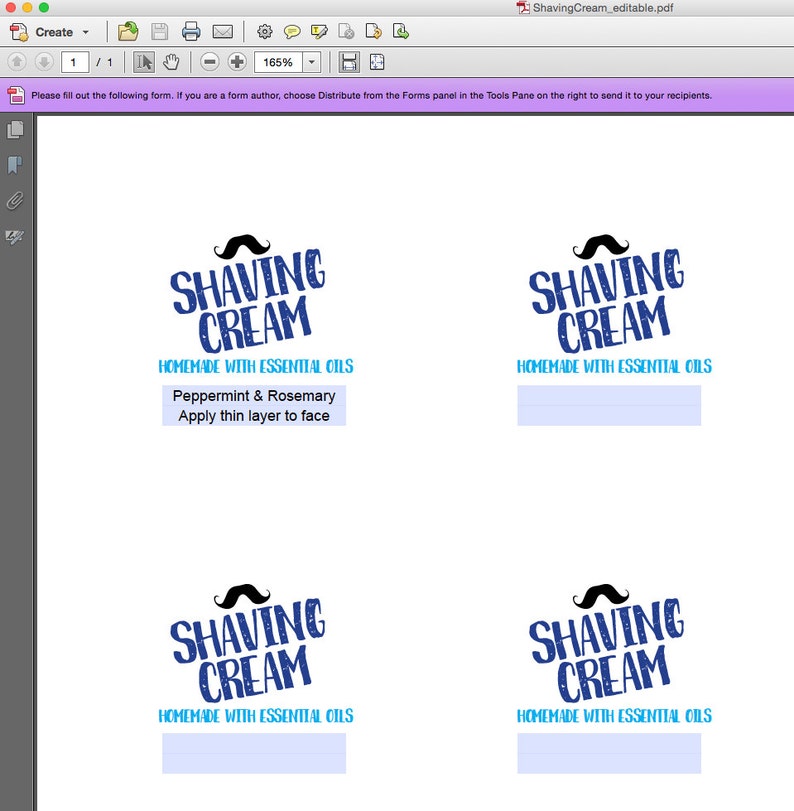Screen dimensions: 794x811
Task: Go to previous page arrow
Action: 17,62
